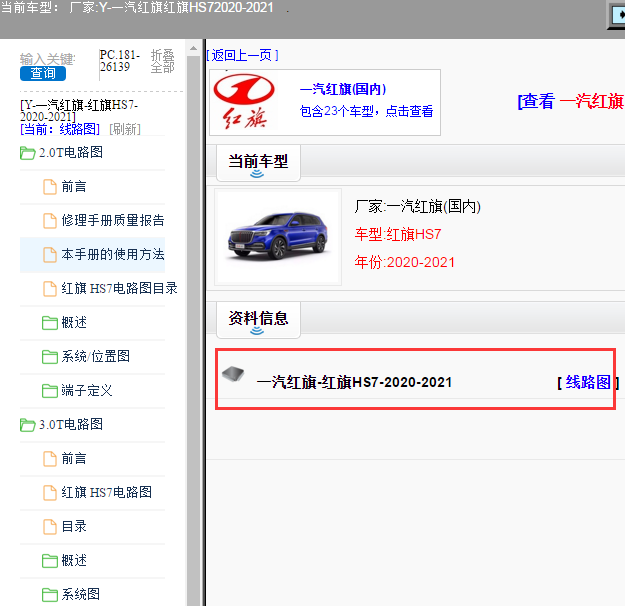
Task: Click the document icon beside 目录
Action: (x=50, y=527)
